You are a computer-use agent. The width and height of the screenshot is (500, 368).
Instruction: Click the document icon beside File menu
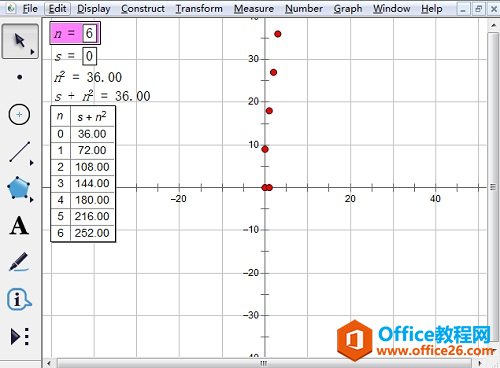coord(11,8)
